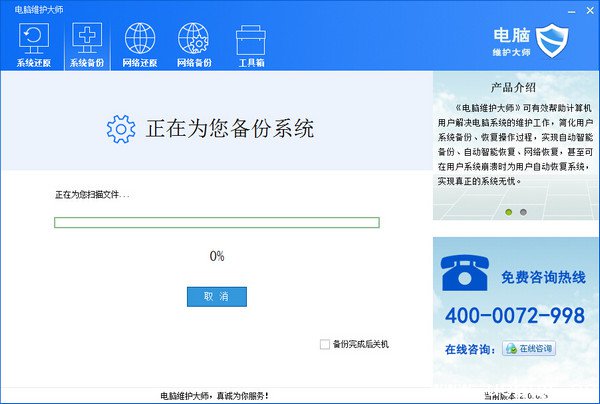Click the blue gear icon beside 正在为您备份系统
This screenshot has height=404, width=600.
121,129
